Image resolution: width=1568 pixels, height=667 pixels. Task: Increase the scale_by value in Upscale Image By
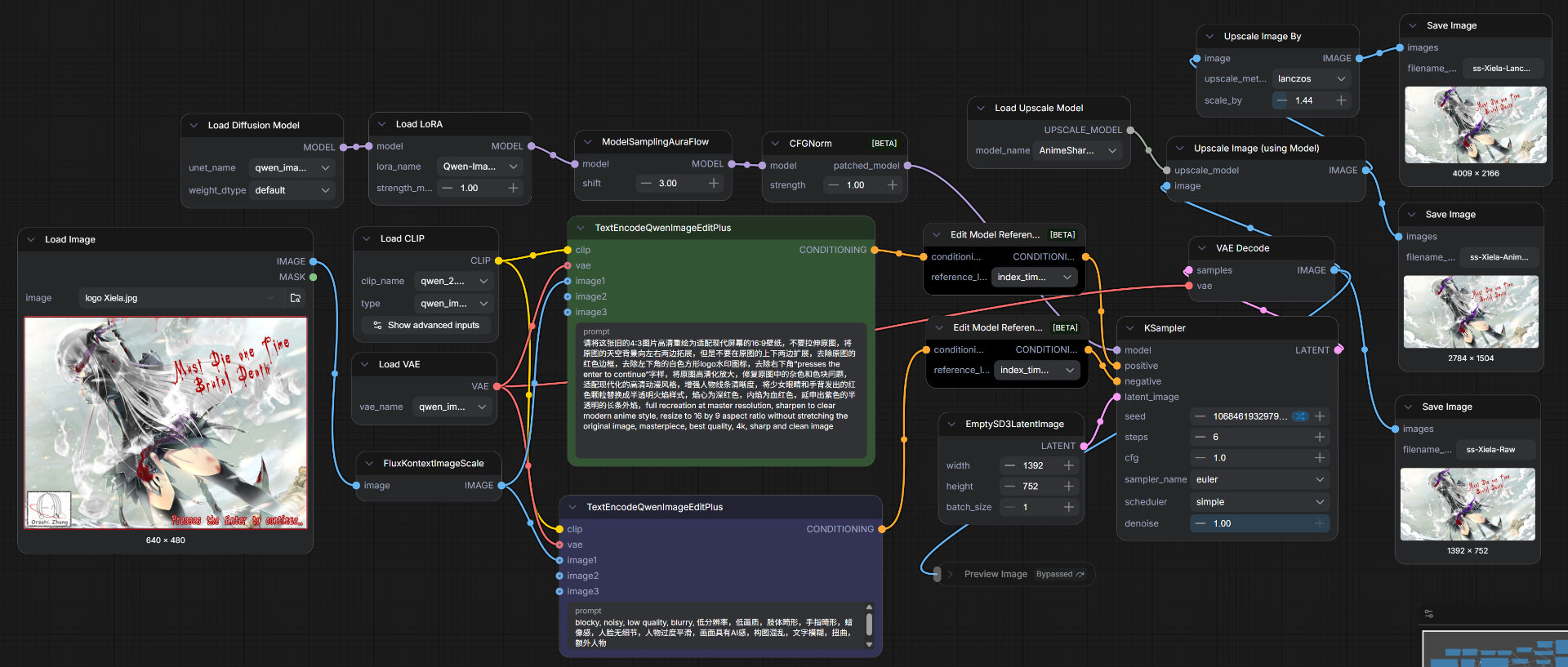tap(1341, 100)
